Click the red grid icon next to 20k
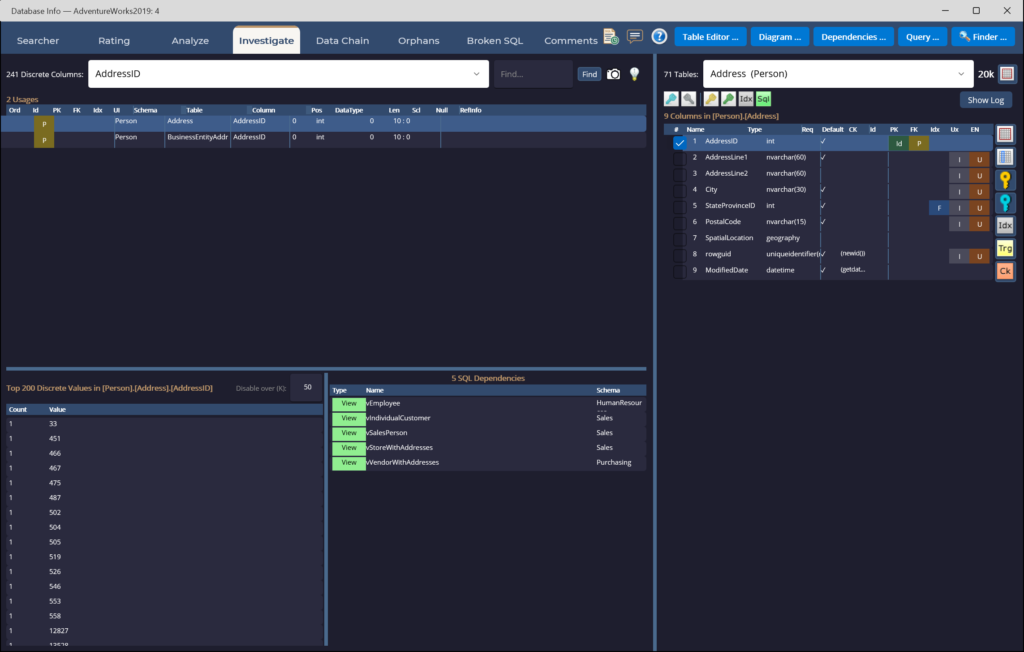1024x652 pixels. point(1007,74)
